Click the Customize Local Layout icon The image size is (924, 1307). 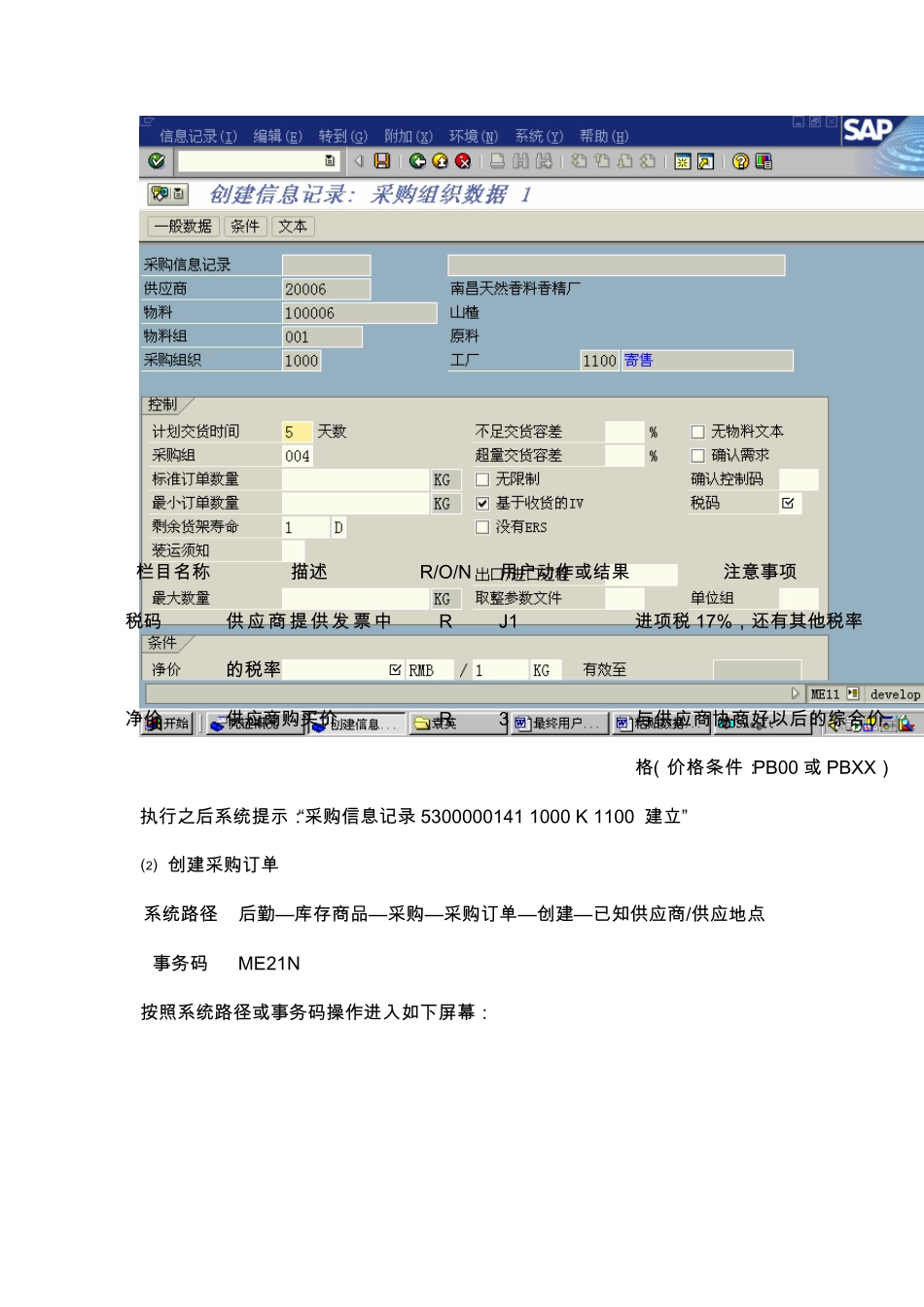(764, 160)
